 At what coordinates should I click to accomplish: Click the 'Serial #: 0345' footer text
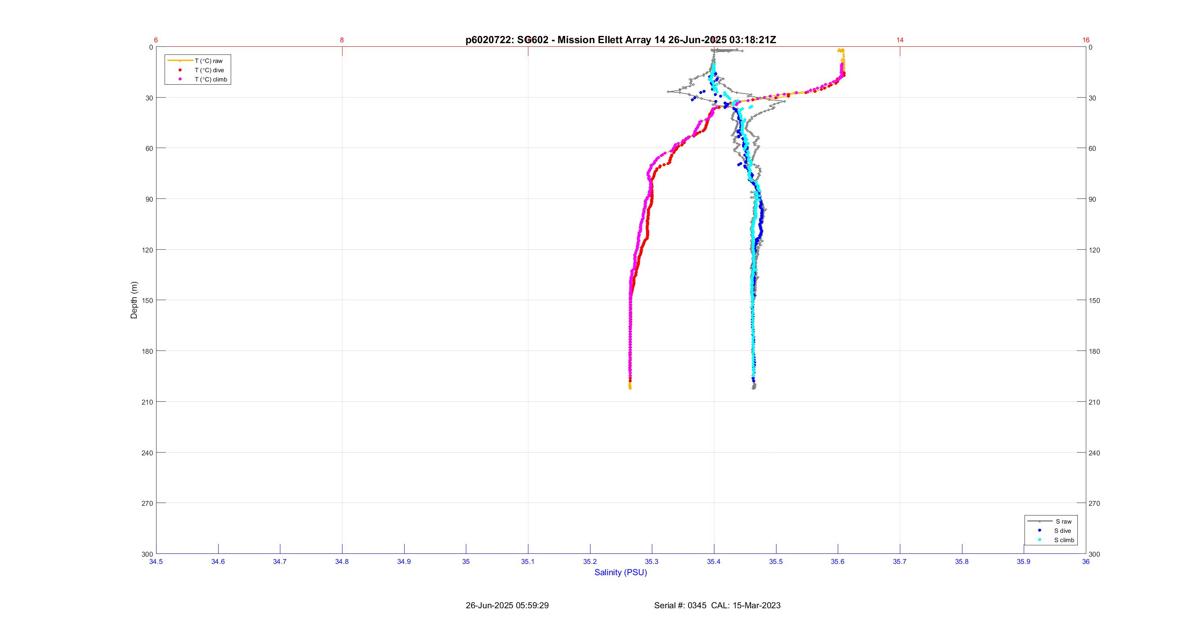682,605
